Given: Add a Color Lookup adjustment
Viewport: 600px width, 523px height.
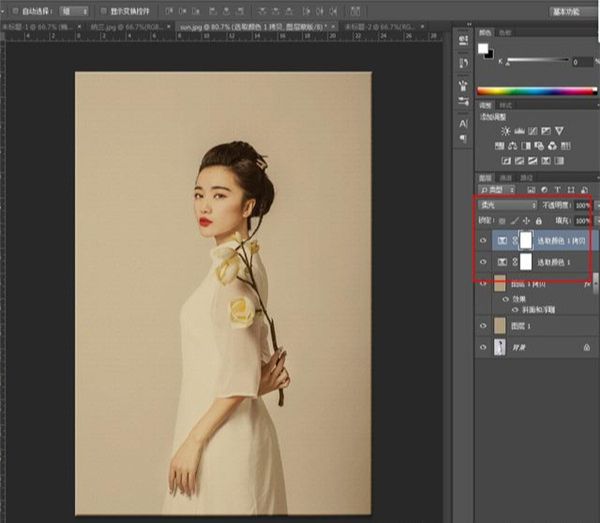Looking at the screenshot, I should pyautogui.click(x=566, y=146).
